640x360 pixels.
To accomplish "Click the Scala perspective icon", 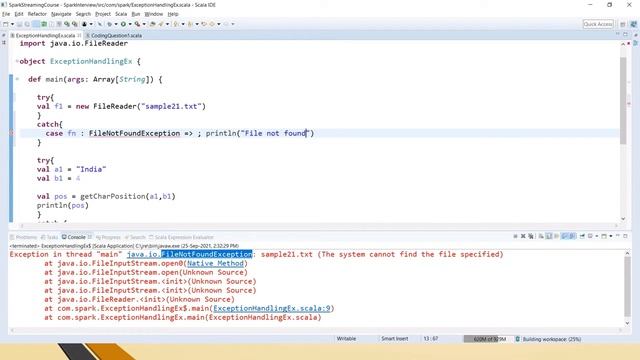I will click(x=634, y=24).
